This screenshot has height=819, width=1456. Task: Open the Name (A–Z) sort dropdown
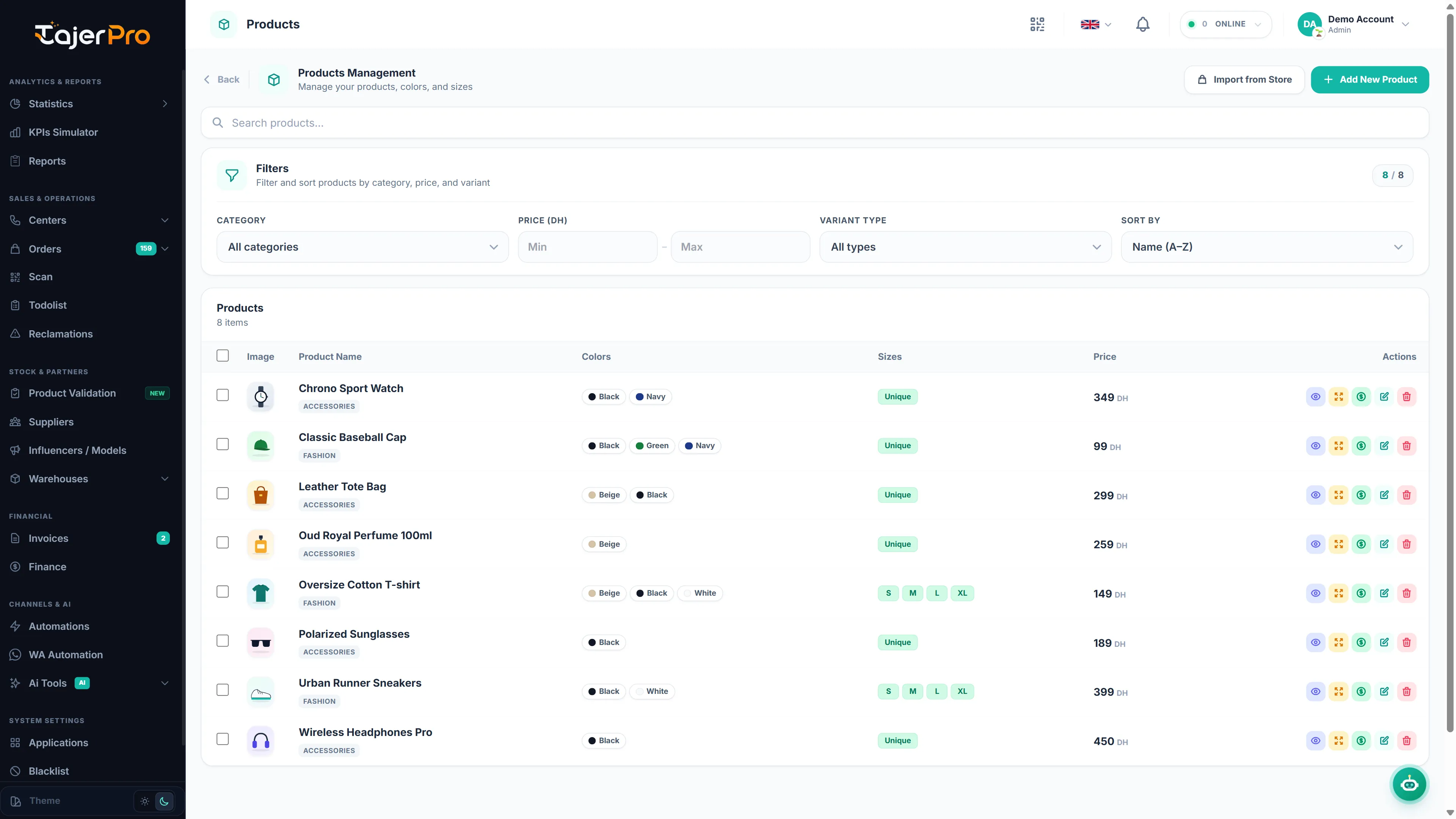1267,247
